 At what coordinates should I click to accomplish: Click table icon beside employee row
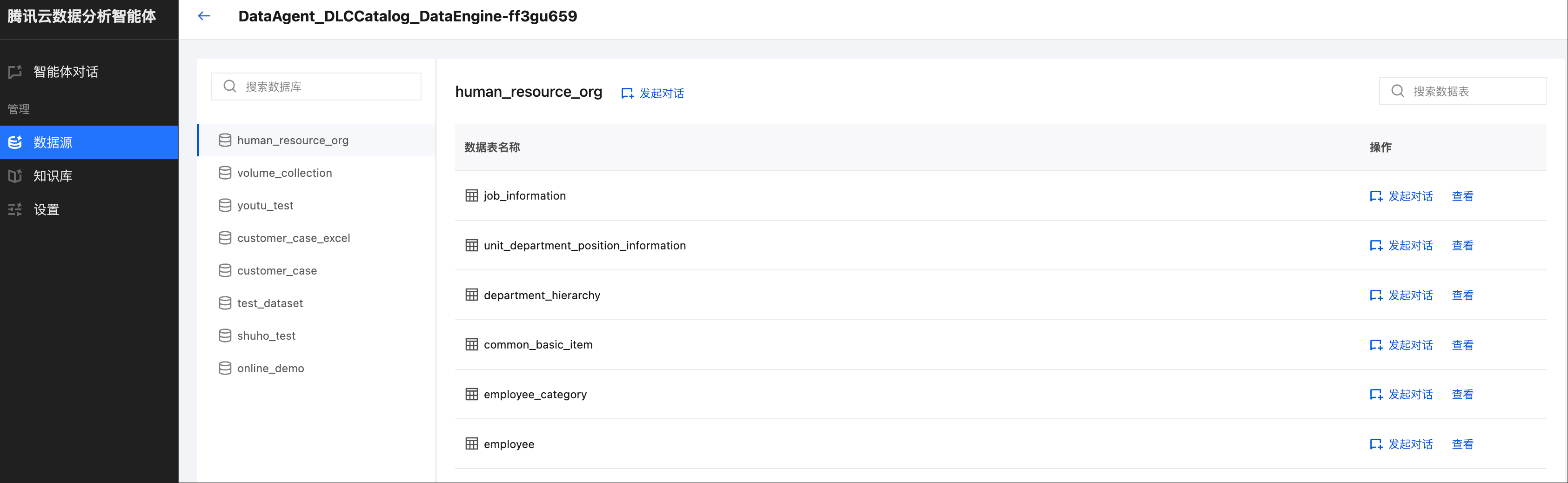coord(472,444)
